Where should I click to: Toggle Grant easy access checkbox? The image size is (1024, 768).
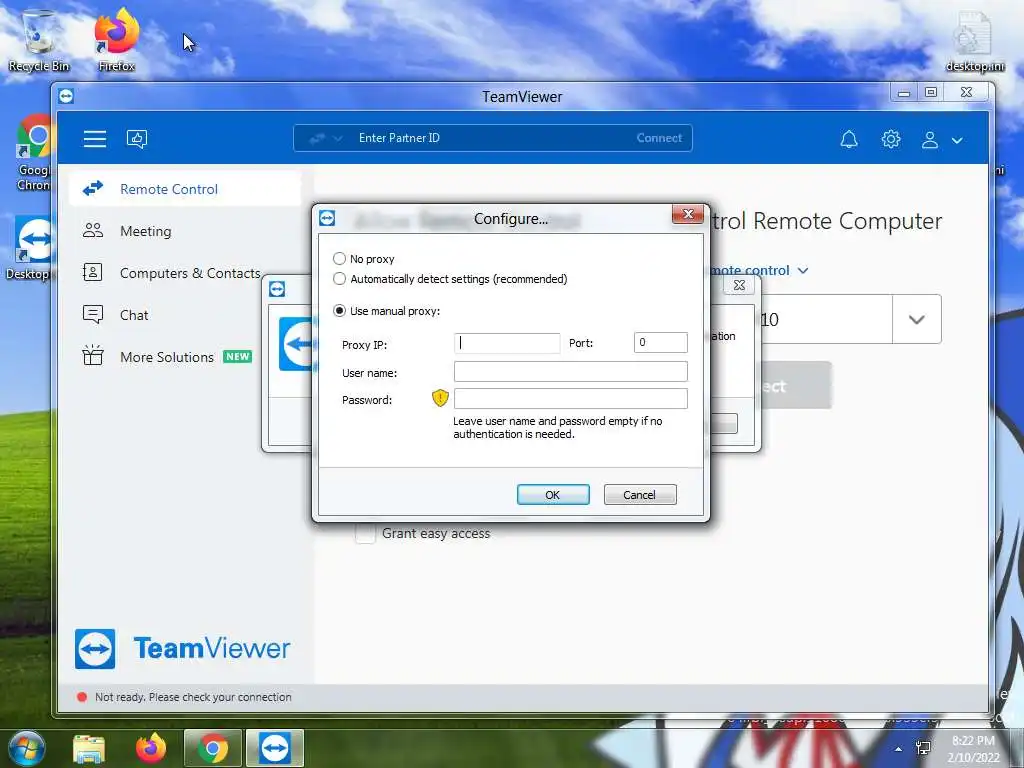[x=365, y=534]
